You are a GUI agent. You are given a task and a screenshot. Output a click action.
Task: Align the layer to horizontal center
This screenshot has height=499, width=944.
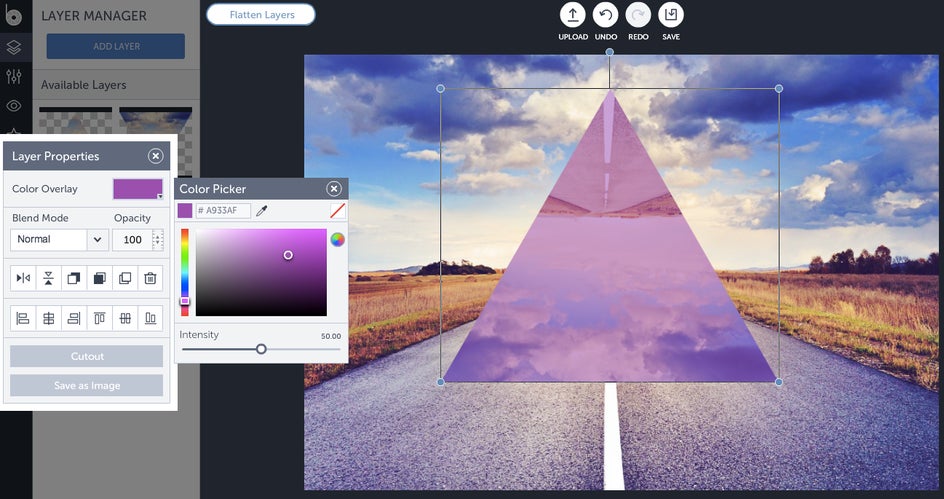click(48, 318)
